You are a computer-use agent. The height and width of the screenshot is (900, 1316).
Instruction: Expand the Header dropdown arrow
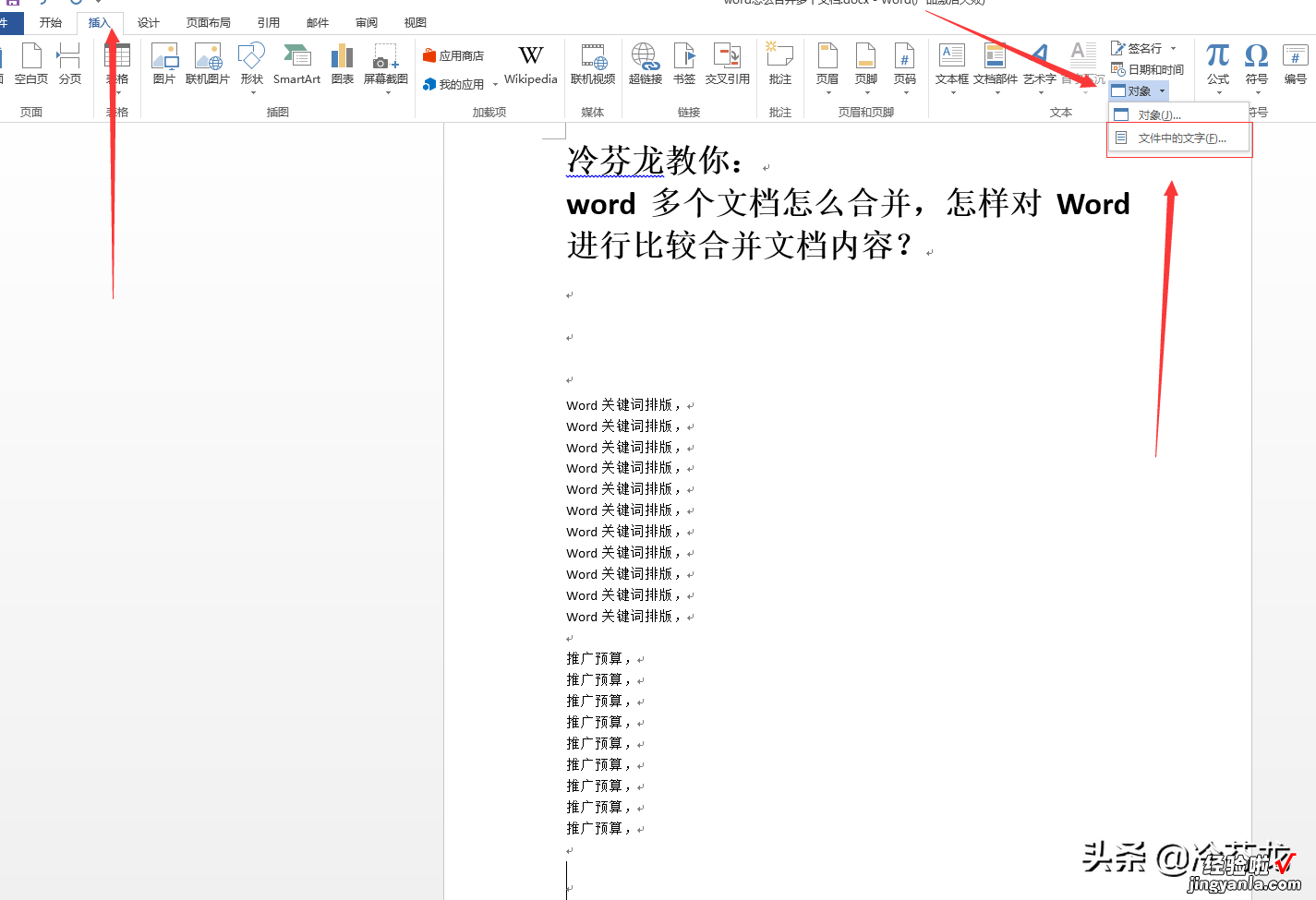(x=828, y=92)
